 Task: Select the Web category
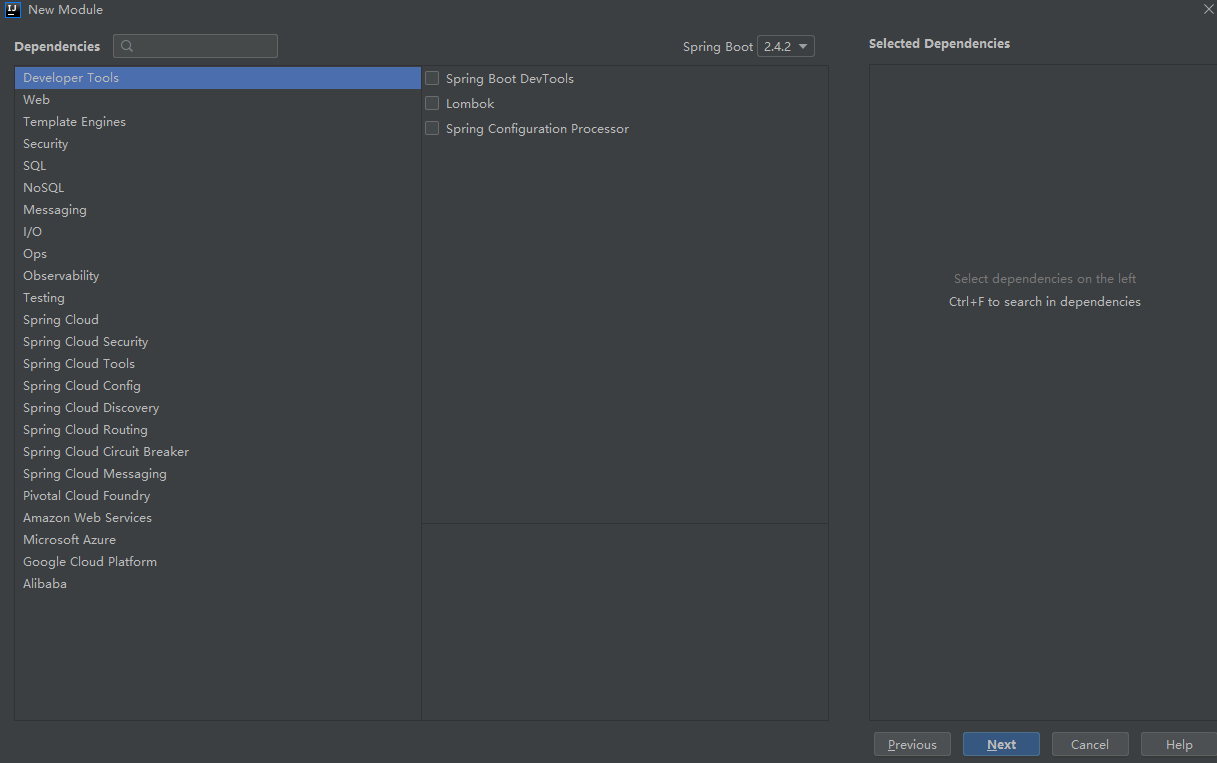point(218,100)
